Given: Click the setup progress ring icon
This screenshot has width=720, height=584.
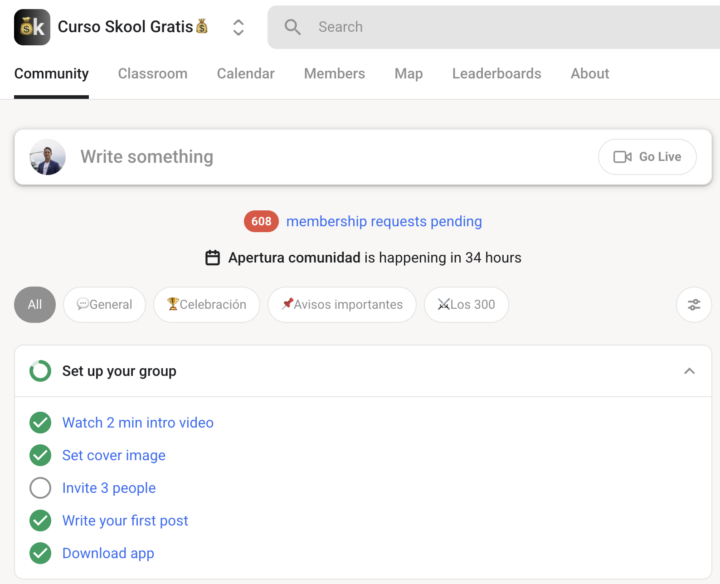Looking at the screenshot, I should 40,371.
